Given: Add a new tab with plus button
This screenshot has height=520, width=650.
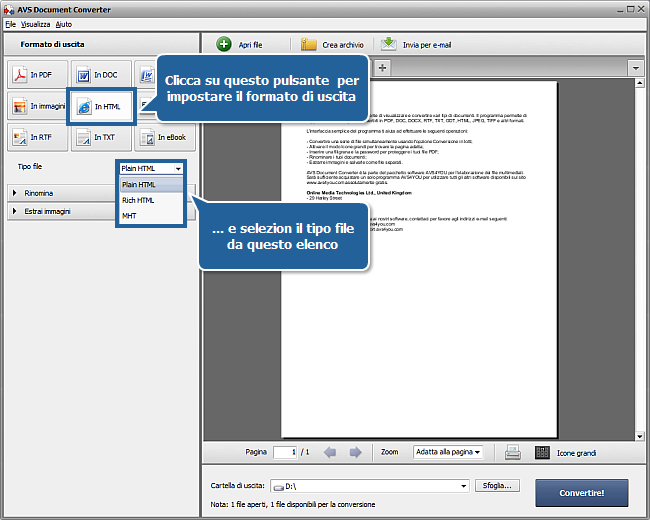Looking at the screenshot, I should 382,68.
